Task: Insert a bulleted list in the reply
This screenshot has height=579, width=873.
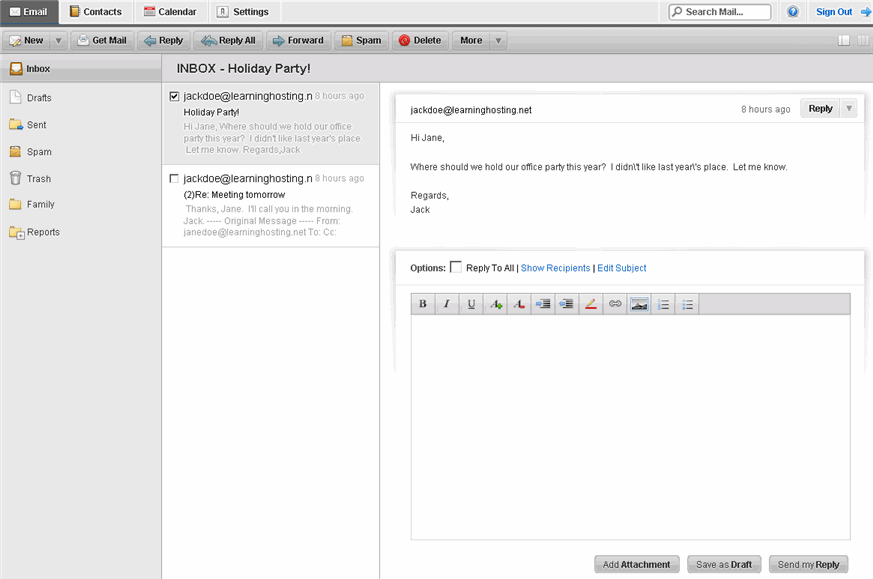Action: 687,304
